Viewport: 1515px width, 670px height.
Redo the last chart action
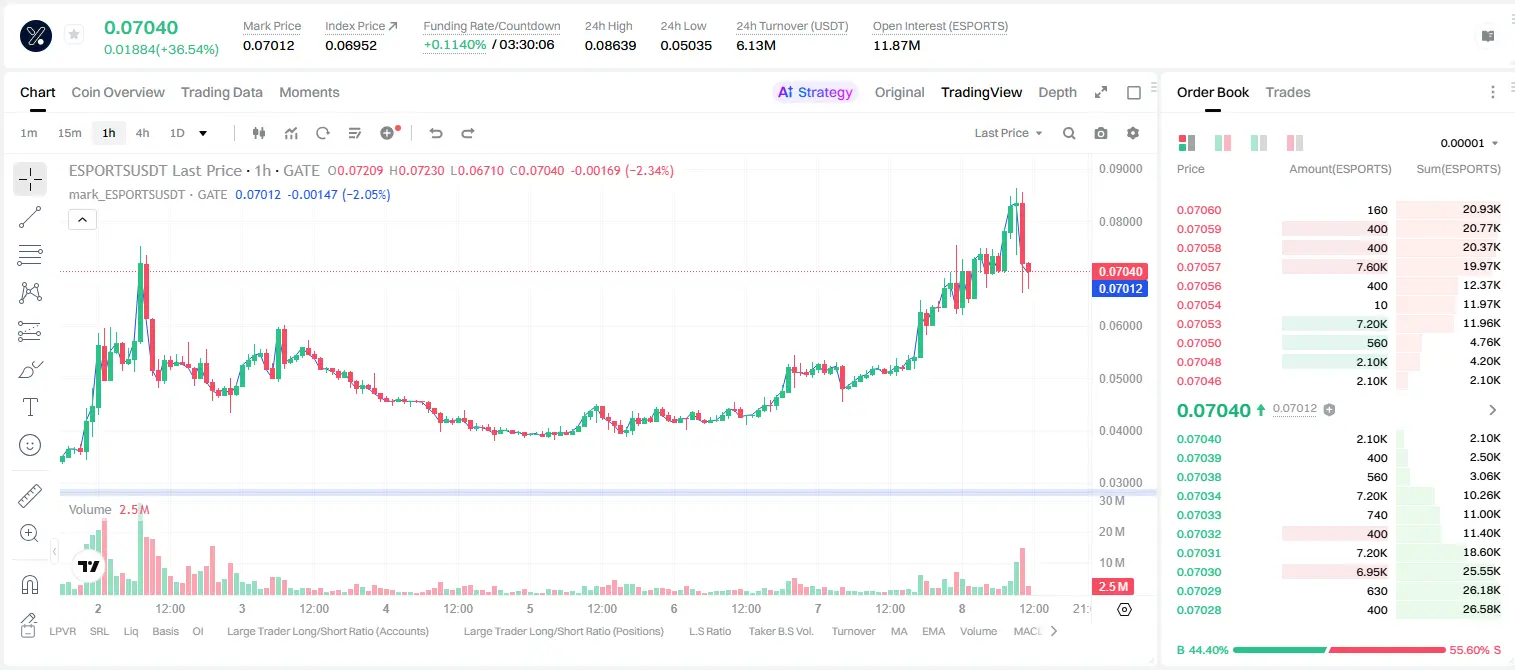pos(467,133)
